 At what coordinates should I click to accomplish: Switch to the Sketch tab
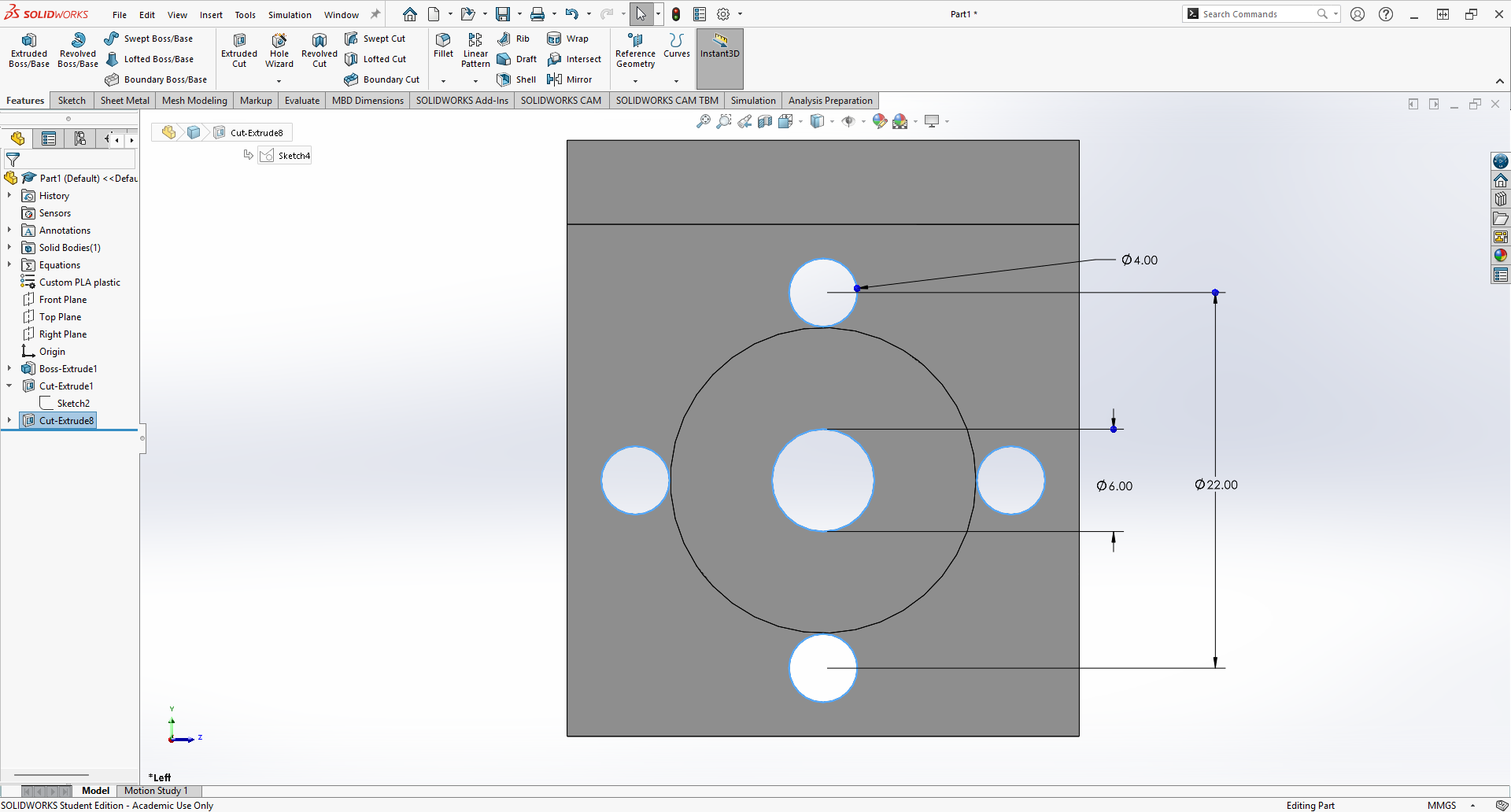72,101
